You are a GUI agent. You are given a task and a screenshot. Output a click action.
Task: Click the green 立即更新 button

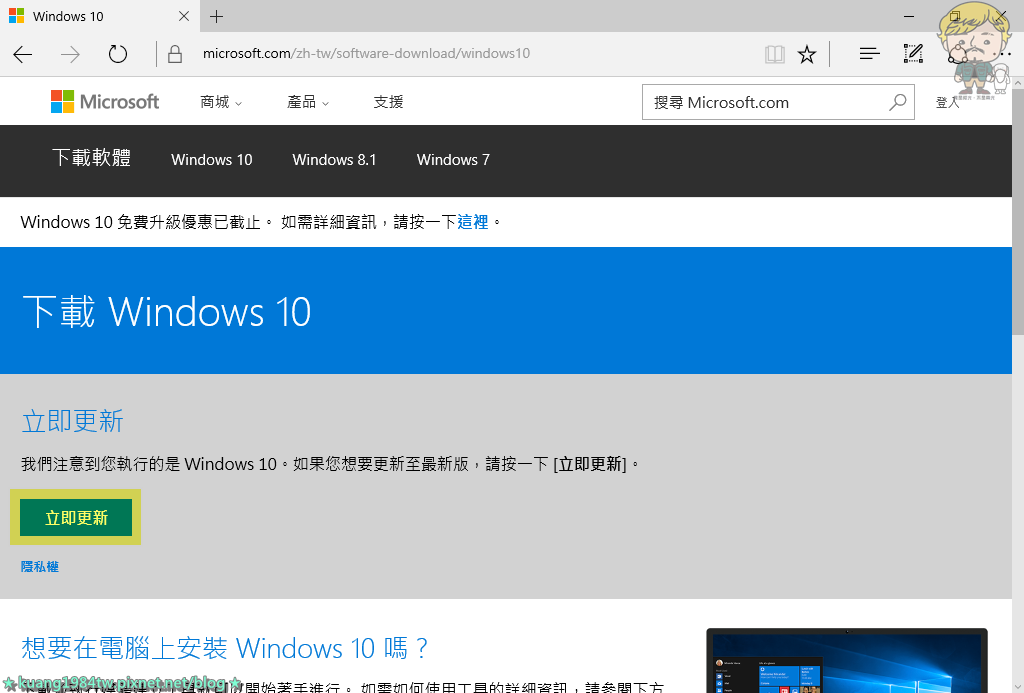[x=76, y=517]
